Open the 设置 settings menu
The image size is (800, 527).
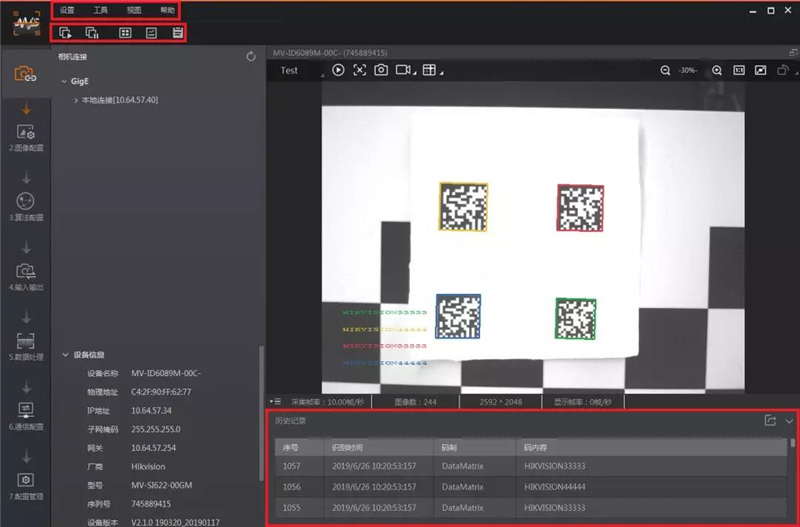click(x=67, y=10)
